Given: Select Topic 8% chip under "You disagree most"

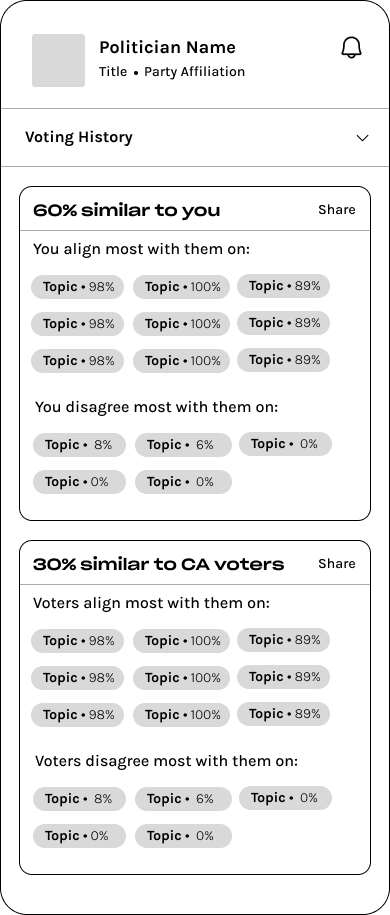Looking at the screenshot, I should [x=79, y=445].
